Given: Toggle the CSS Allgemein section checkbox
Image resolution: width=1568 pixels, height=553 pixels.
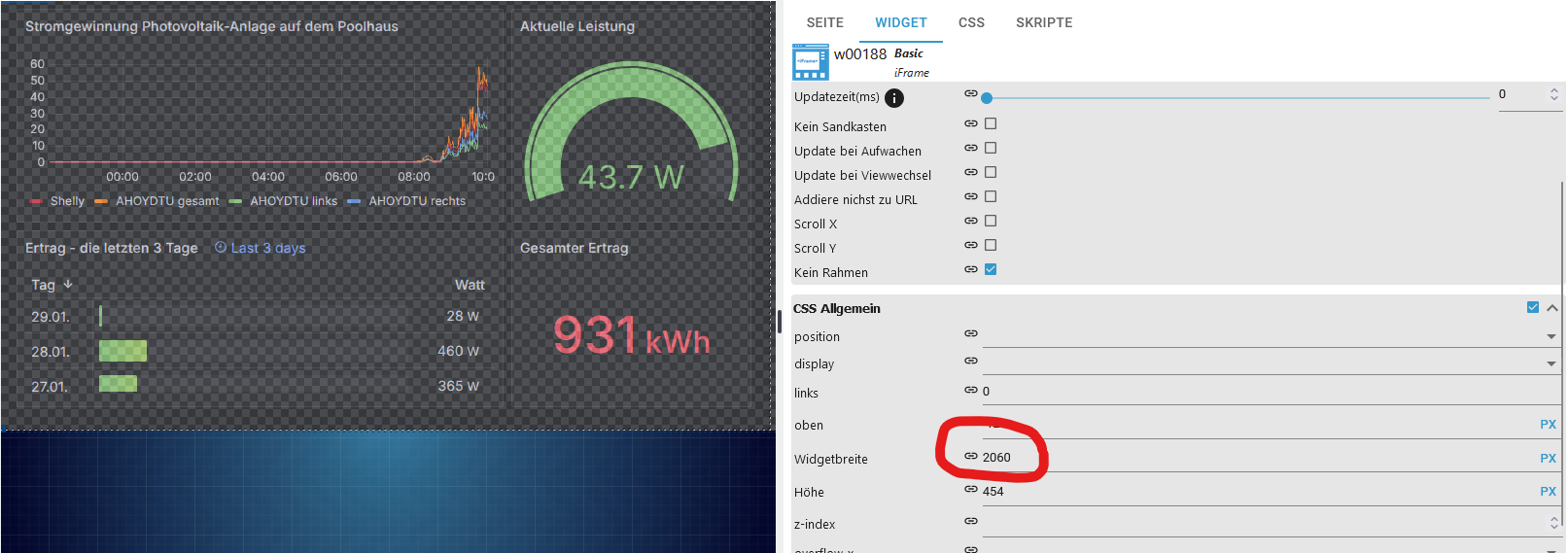Looking at the screenshot, I should tap(1533, 307).
